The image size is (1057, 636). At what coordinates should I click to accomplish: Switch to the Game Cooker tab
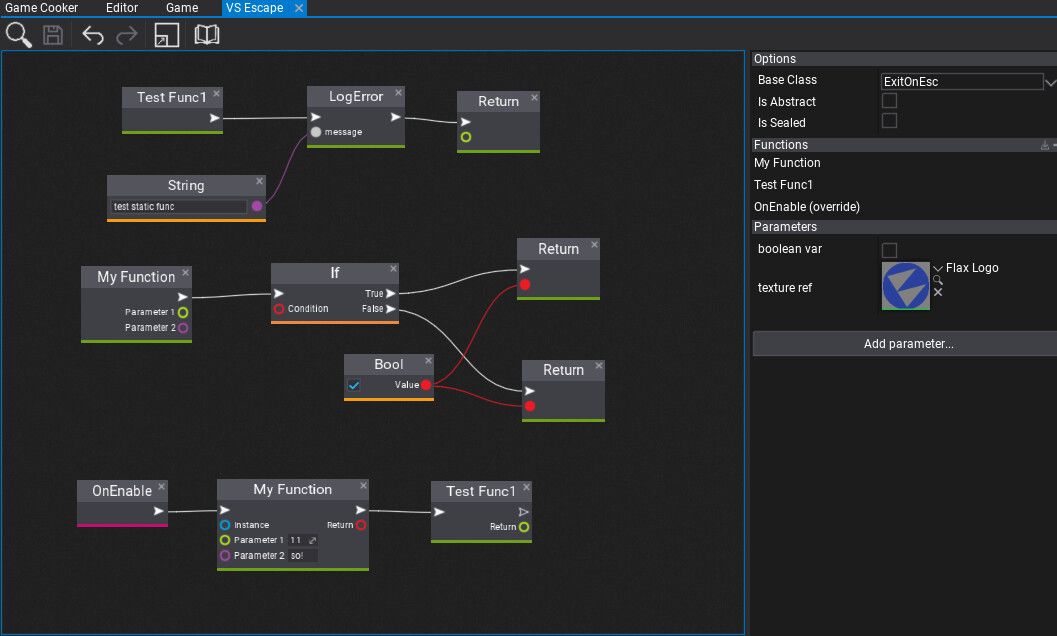(42, 8)
